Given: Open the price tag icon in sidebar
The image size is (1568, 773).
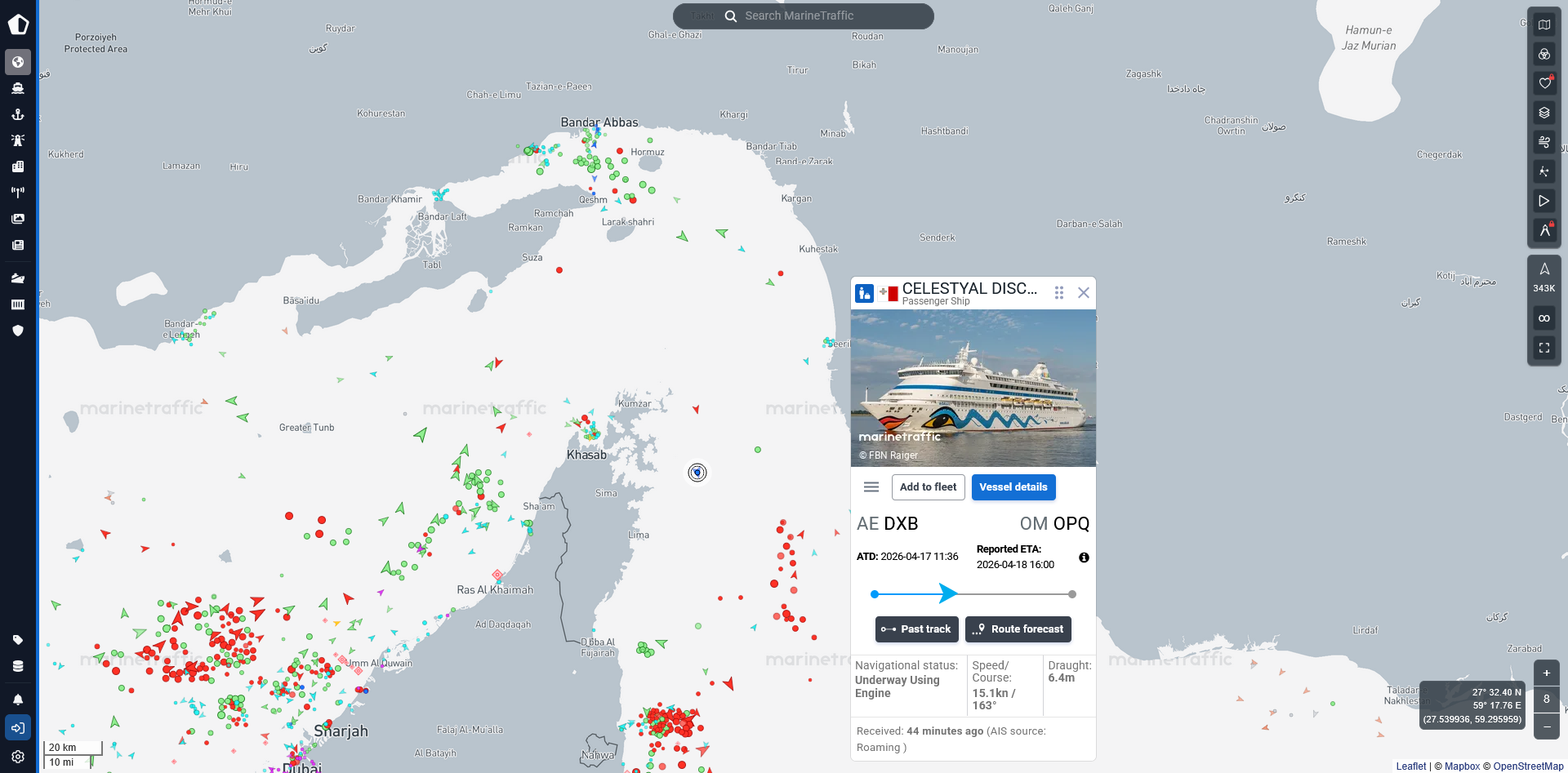Looking at the screenshot, I should [x=18, y=640].
